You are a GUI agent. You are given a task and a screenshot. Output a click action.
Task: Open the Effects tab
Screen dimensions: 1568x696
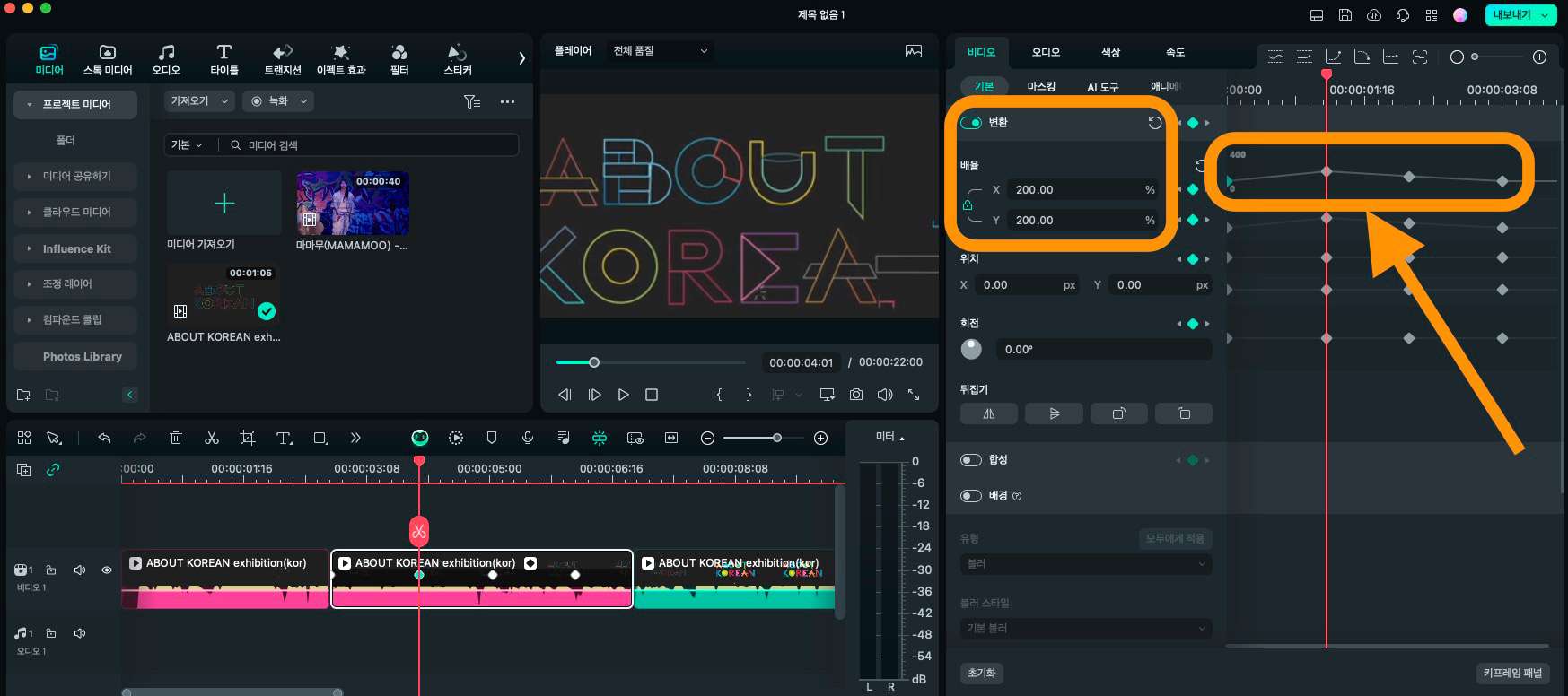pyautogui.click(x=341, y=60)
